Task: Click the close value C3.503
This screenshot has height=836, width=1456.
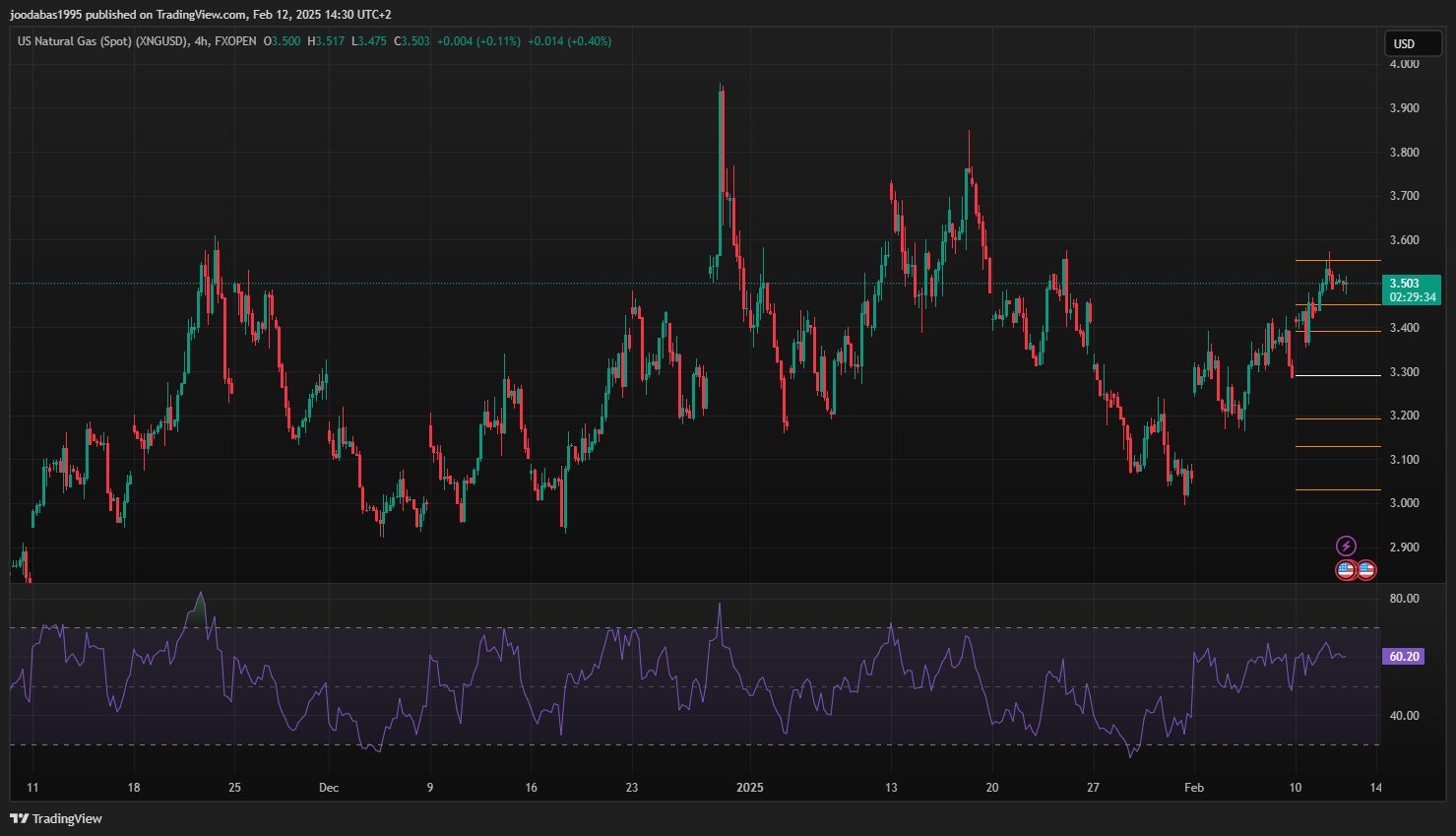Action: point(411,41)
